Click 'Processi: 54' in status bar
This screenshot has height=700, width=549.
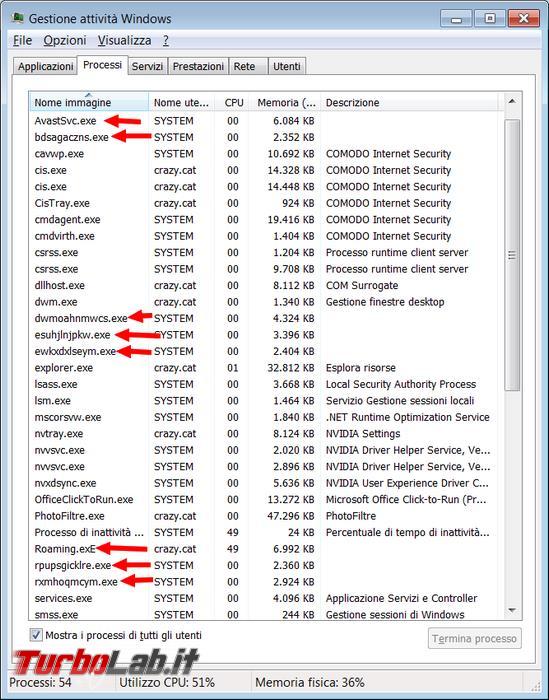(40, 683)
